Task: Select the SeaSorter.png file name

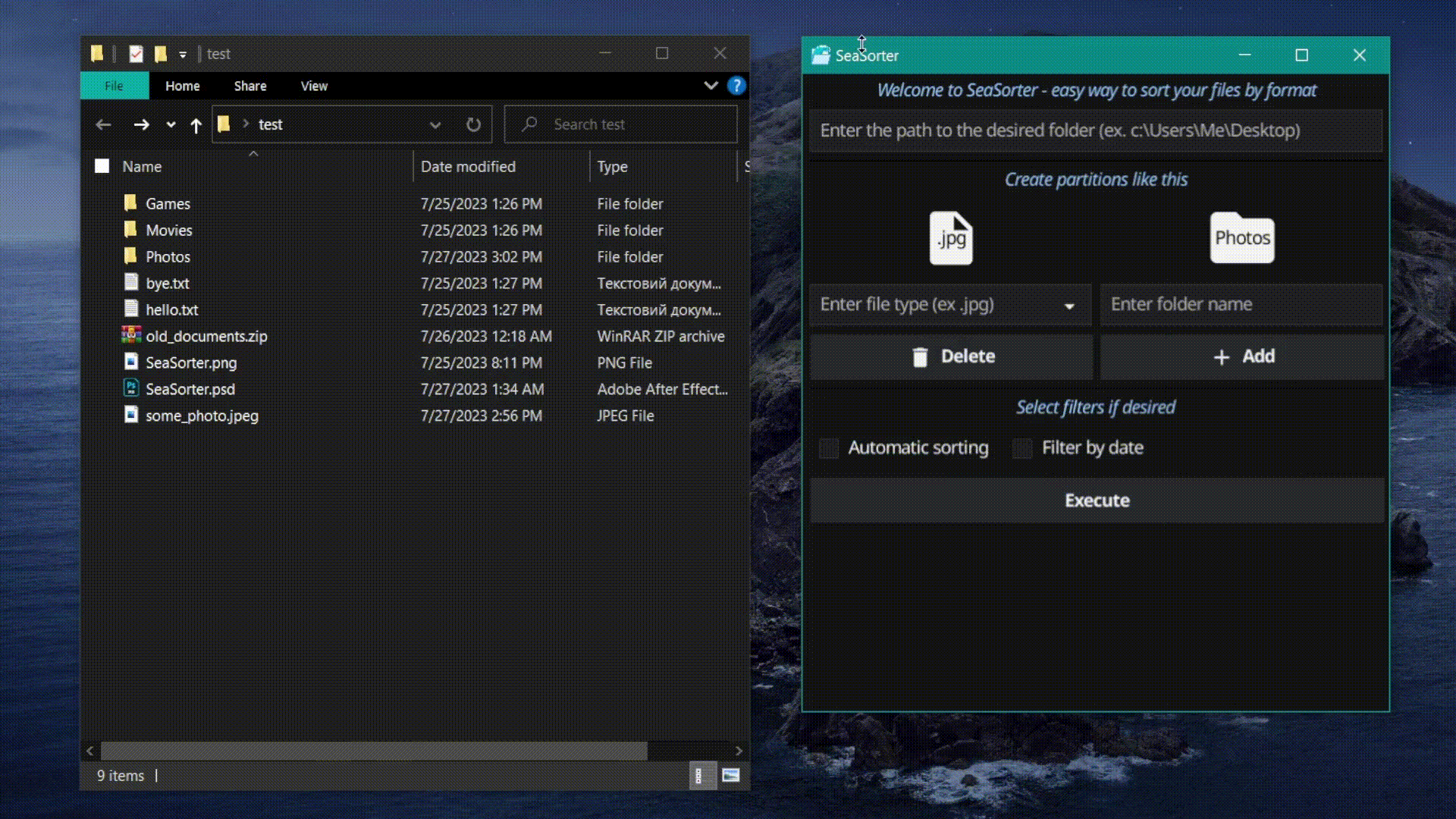Action: pos(191,363)
